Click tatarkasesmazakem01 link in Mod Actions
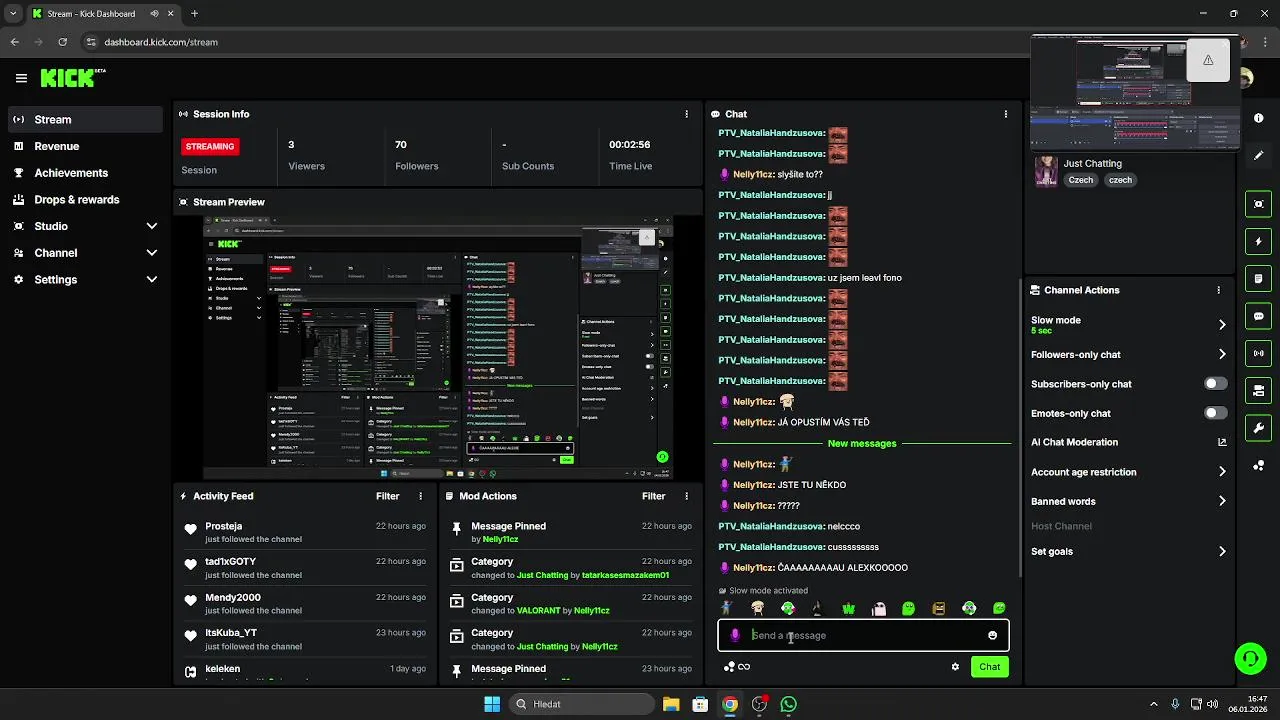 [626, 575]
